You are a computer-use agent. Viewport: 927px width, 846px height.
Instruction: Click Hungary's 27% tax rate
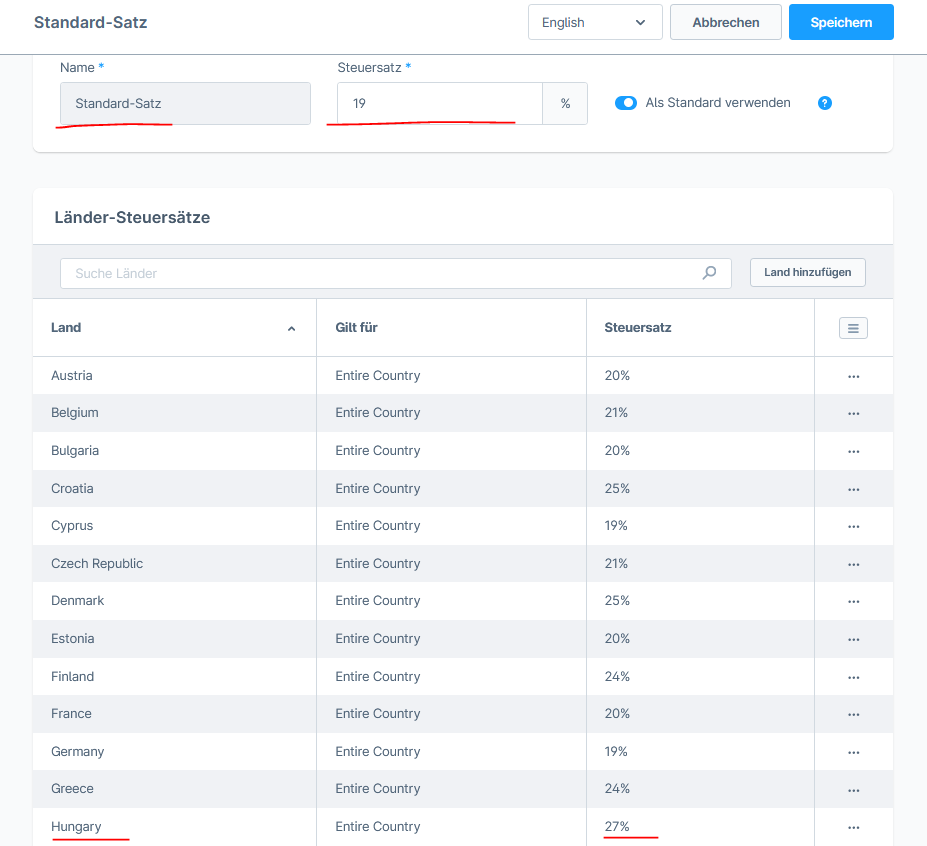[x=617, y=826]
